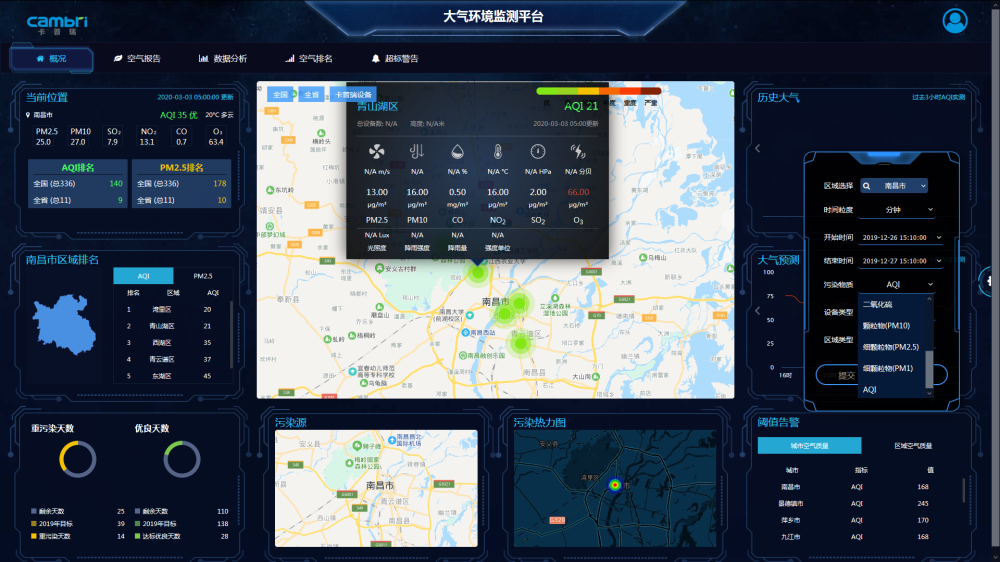Click the 卡普瑞设备 map button
The height and width of the screenshot is (562, 1000).
pos(353,94)
